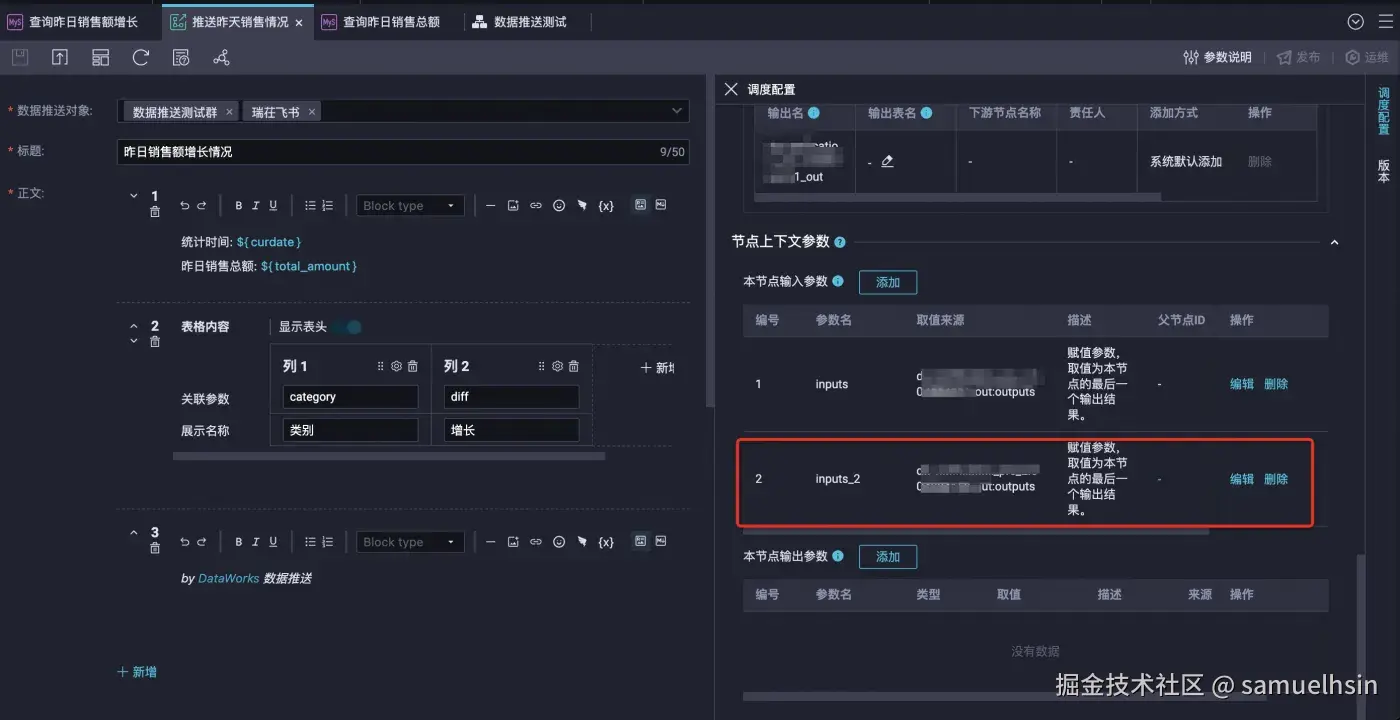Viewport: 1400px width, 720px height.
Task: Open settings gear for 列 2
Action: pyautogui.click(x=557, y=367)
